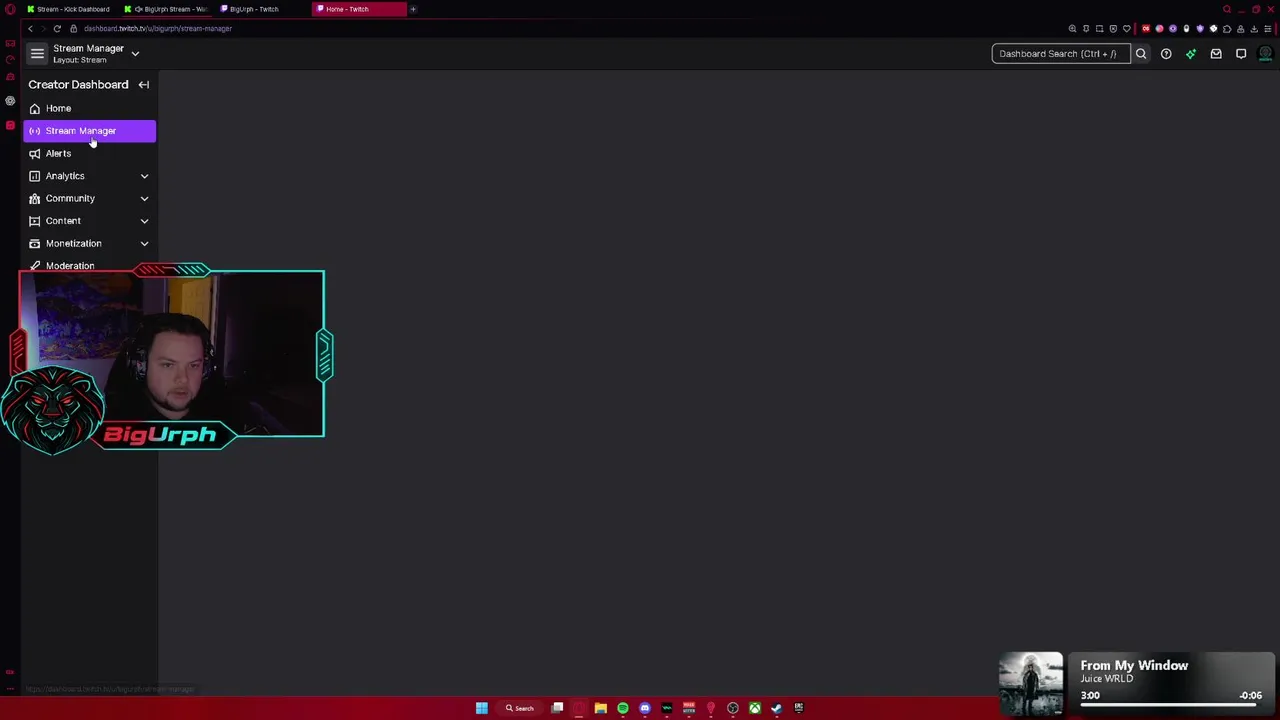Click the purple shield extension icon
The image size is (1280, 720).
pyautogui.click(x=1200, y=29)
